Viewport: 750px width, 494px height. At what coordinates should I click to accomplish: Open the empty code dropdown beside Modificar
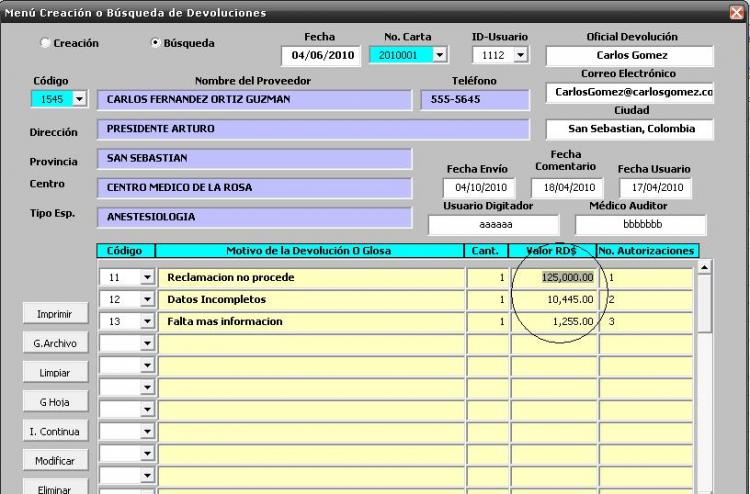click(147, 453)
